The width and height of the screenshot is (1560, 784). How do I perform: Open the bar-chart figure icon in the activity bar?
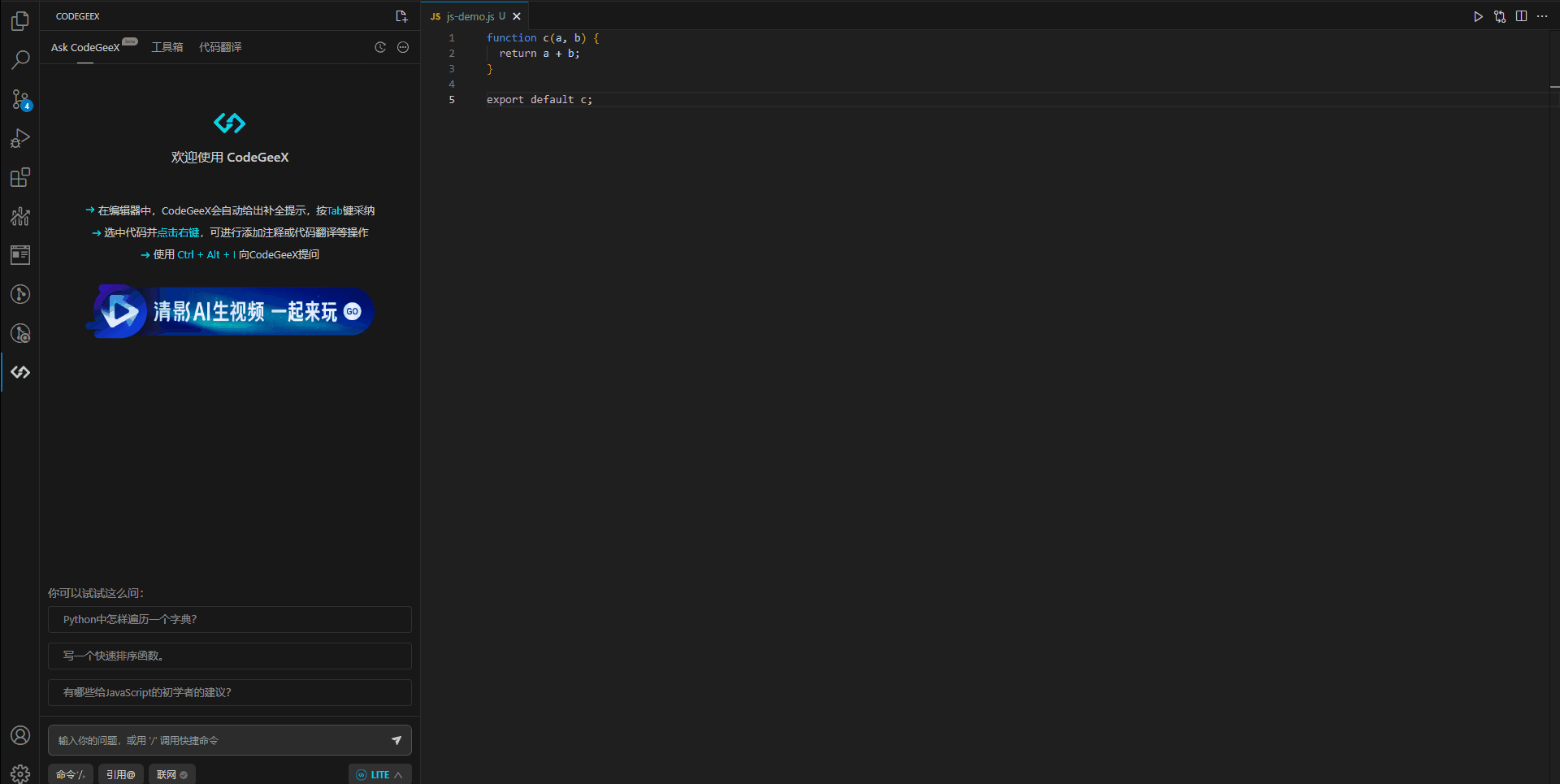click(x=20, y=216)
